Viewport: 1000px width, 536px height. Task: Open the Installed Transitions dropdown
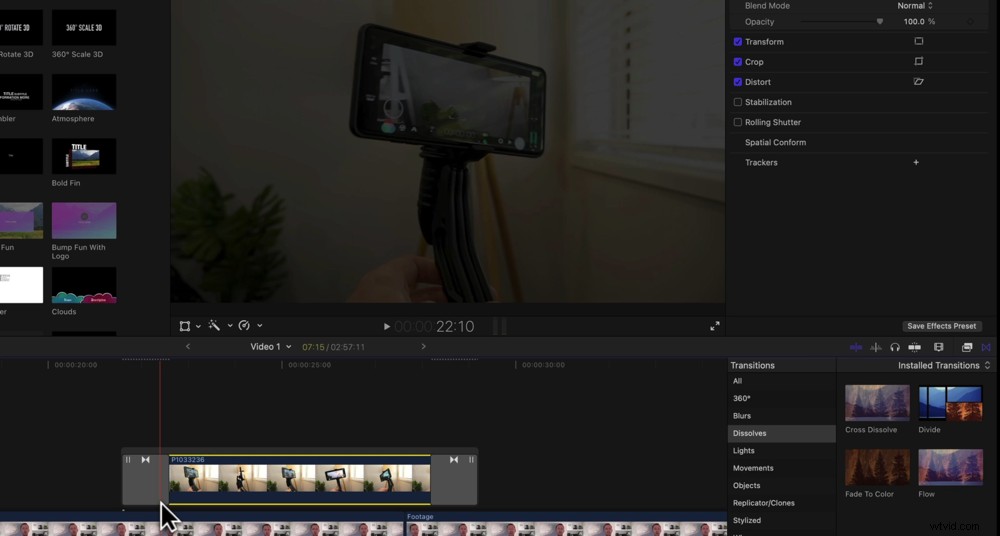coord(944,366)
